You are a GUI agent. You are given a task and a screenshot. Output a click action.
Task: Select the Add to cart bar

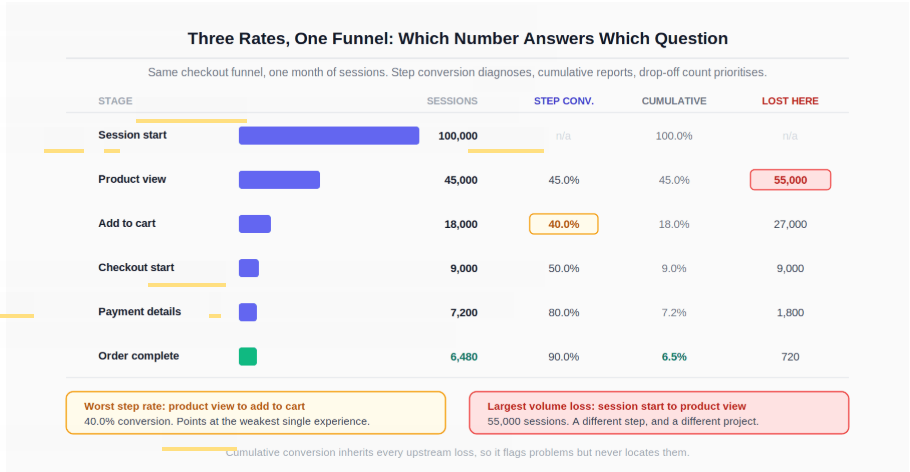coord(255,224)
